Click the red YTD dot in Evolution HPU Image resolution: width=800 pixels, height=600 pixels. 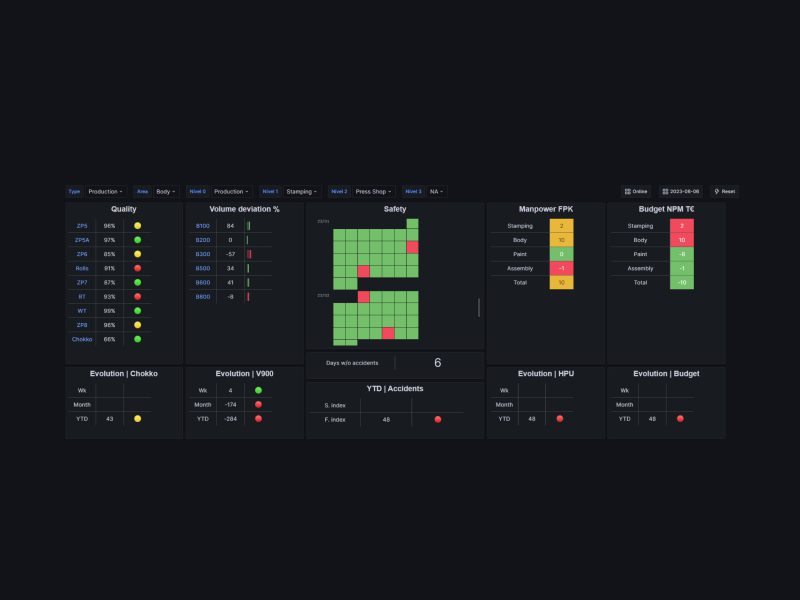pos(559,418)
